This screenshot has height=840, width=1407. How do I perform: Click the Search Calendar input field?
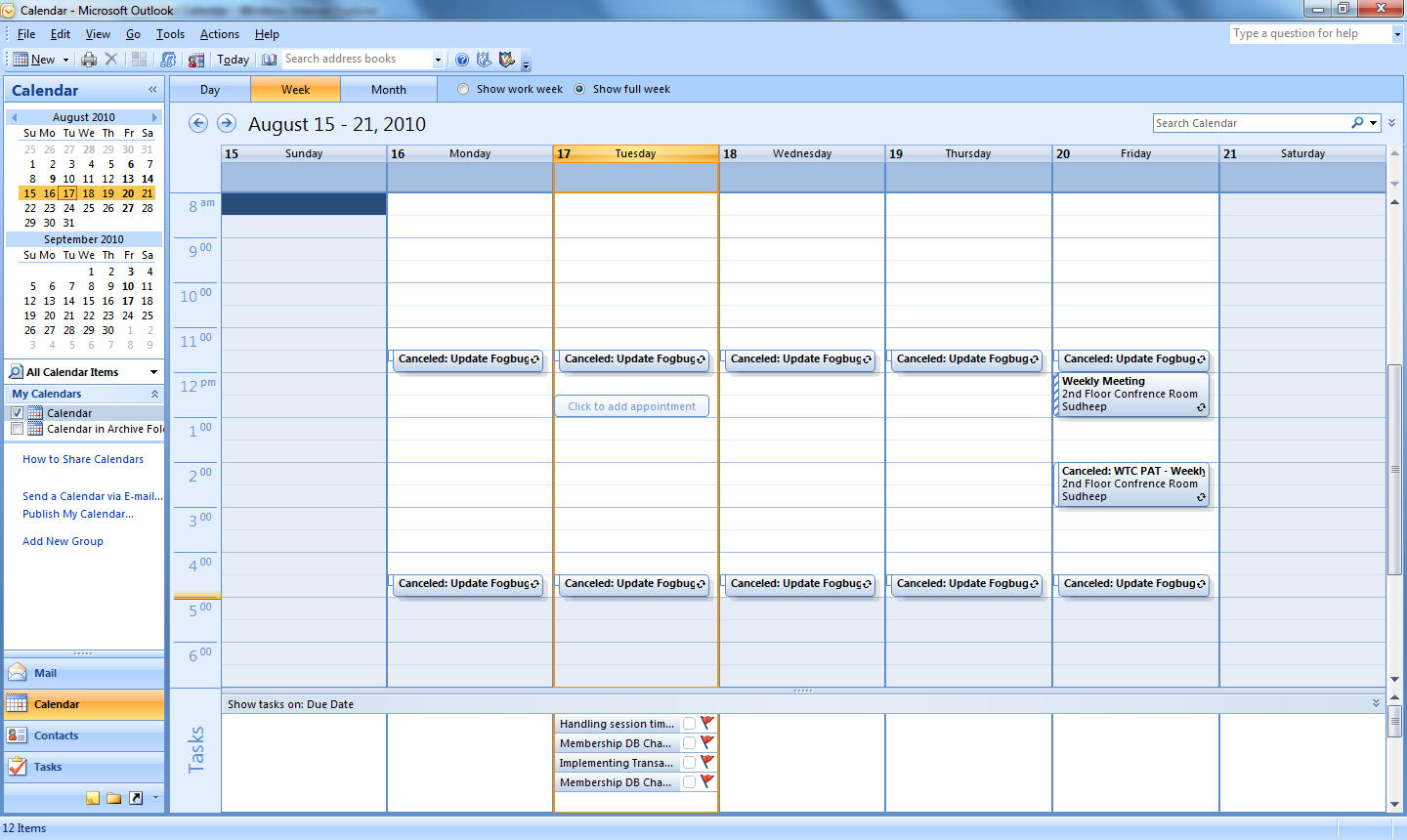click(1251, 123)
